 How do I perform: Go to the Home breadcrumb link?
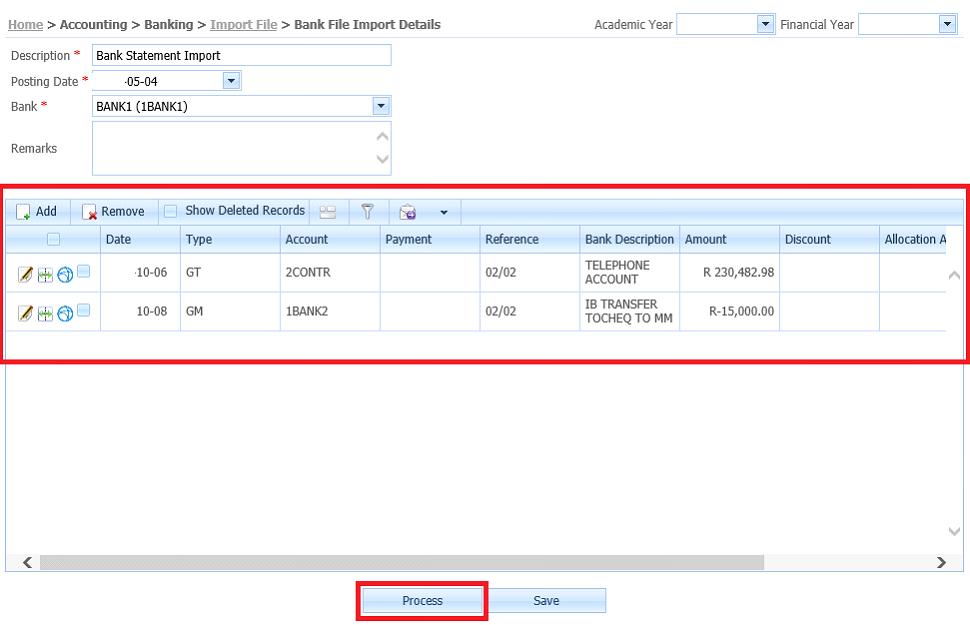25,25
